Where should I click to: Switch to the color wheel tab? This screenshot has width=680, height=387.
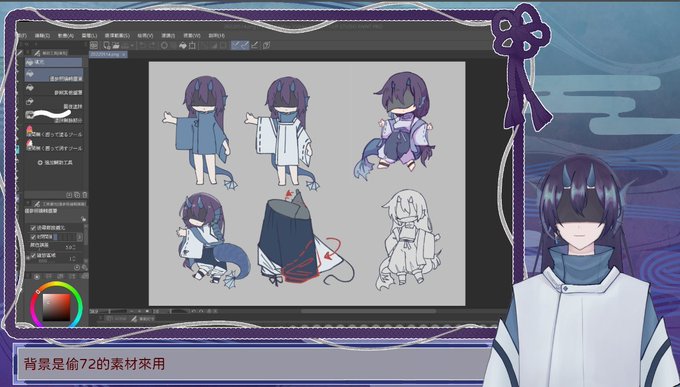pyautogui.click(x=37, y=276)
